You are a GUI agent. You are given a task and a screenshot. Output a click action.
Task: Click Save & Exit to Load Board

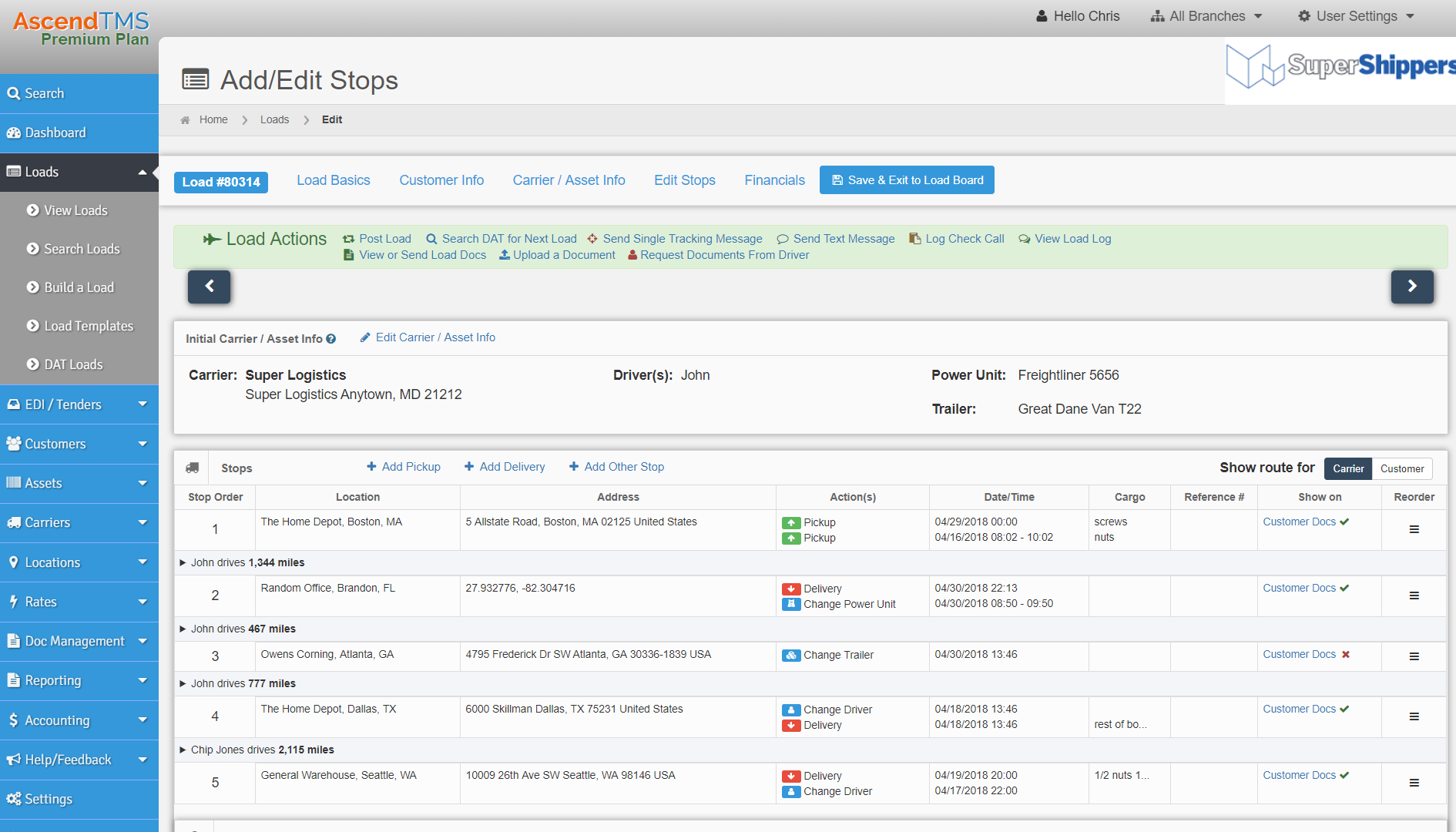click(907, 180)
